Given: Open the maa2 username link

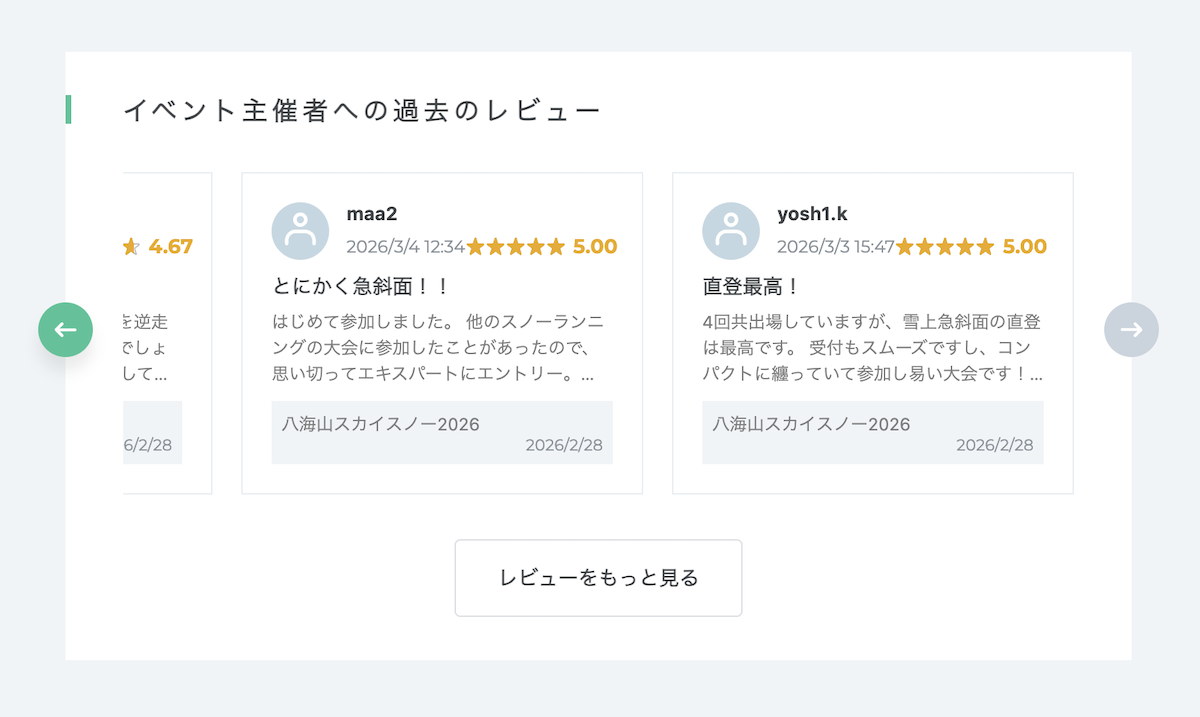Looking at the screenshot, I should point(372,214).
